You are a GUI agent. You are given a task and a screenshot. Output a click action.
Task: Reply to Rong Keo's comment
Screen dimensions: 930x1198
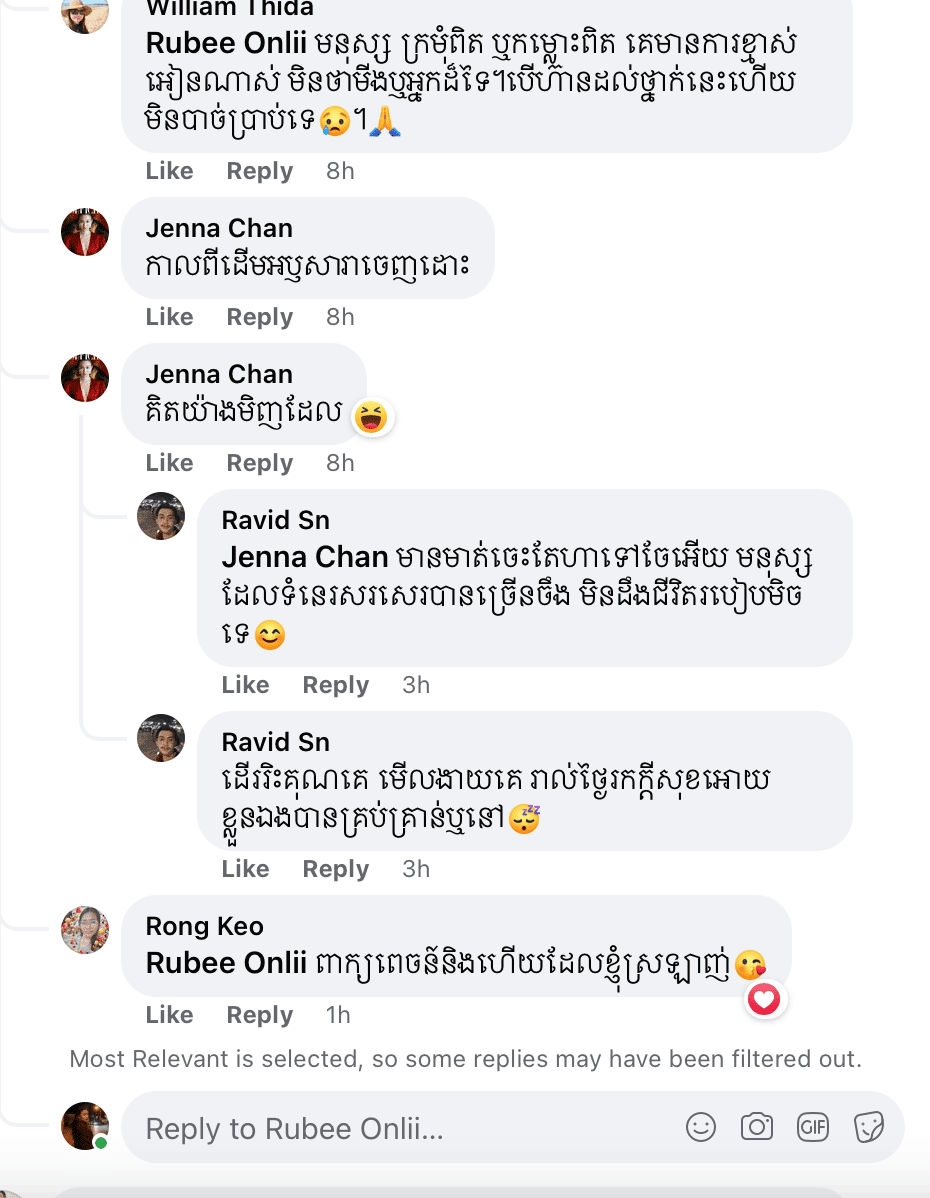pos(259,1015)
